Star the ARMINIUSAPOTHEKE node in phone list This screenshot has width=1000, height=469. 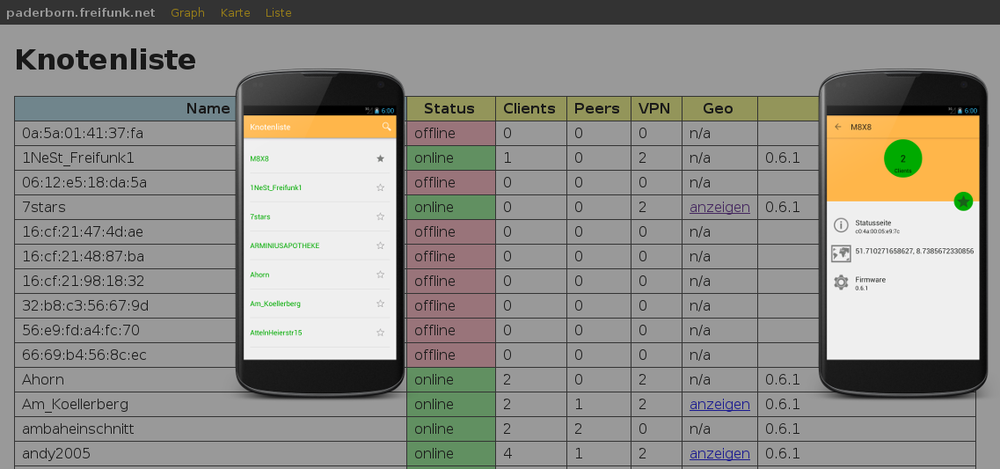pyautogui.click(x=381, y=245)
